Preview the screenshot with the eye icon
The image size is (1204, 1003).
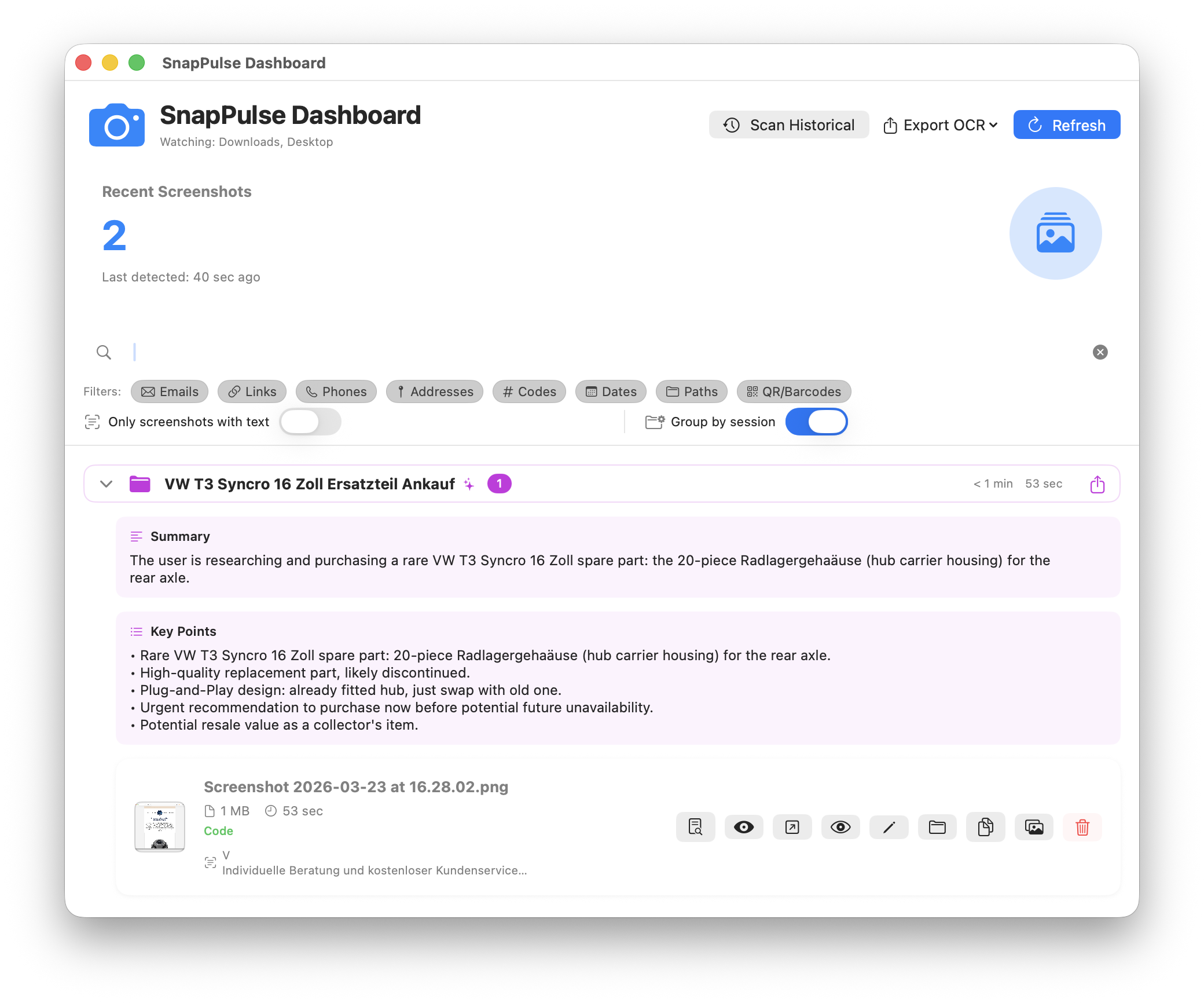pos(744,827)
